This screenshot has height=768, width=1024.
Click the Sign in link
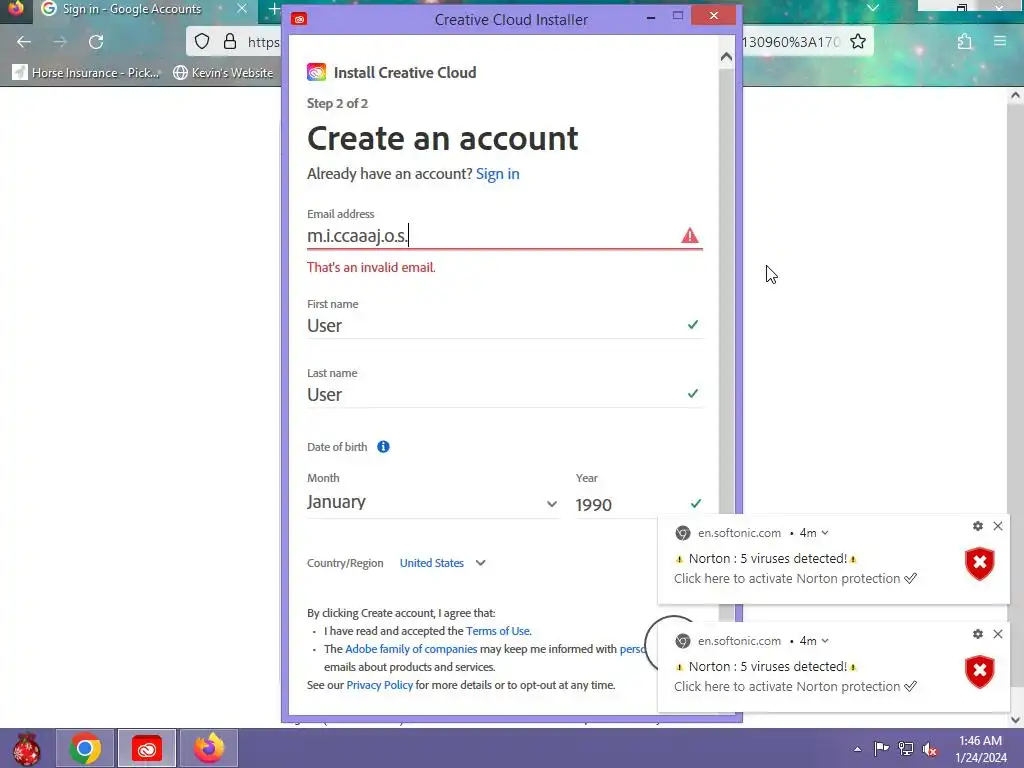[x=498, y=174]
